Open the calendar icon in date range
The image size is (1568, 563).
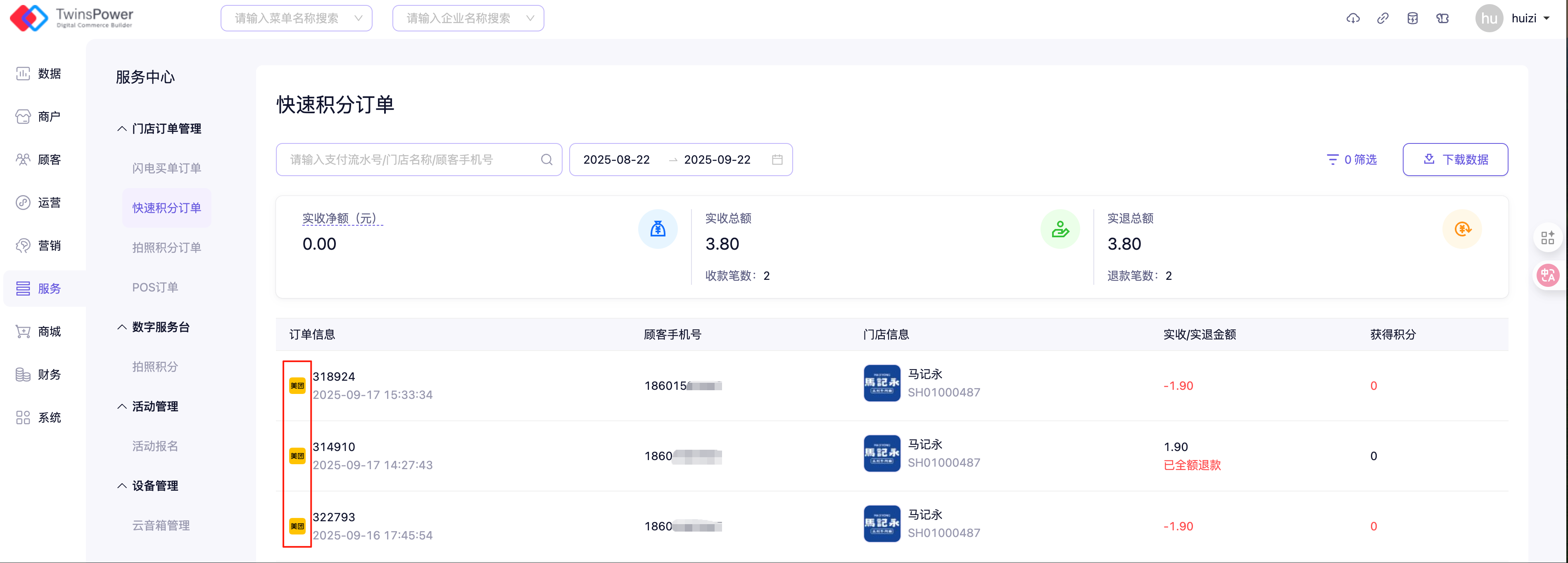click(x=777, y=160)
